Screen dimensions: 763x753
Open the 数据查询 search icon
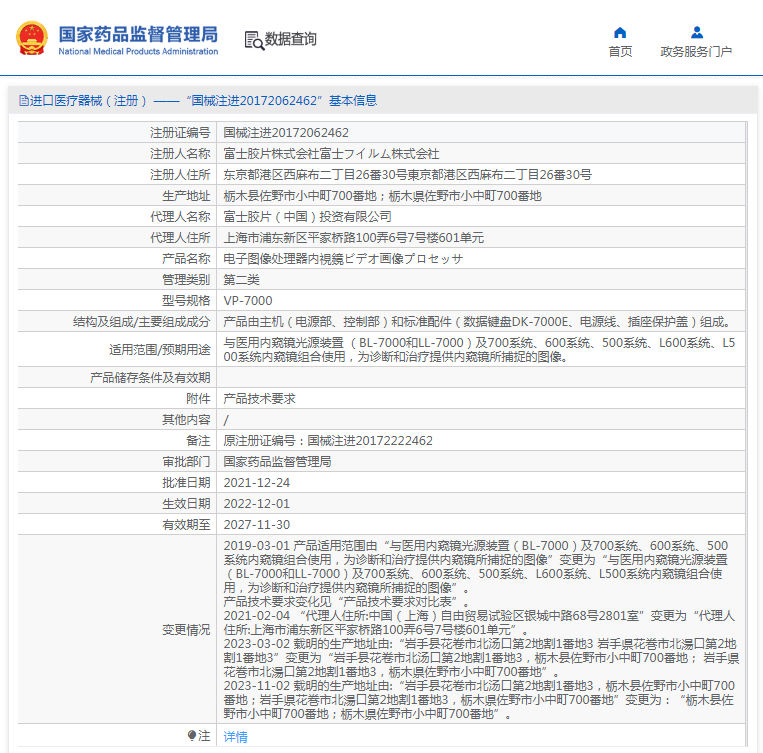254,41
